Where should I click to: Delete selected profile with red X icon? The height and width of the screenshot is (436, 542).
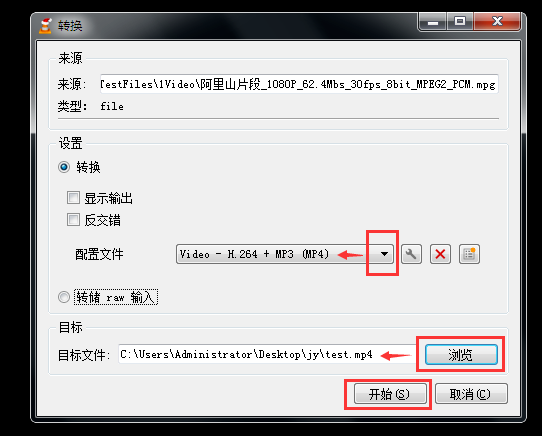(x=440, y=254)
